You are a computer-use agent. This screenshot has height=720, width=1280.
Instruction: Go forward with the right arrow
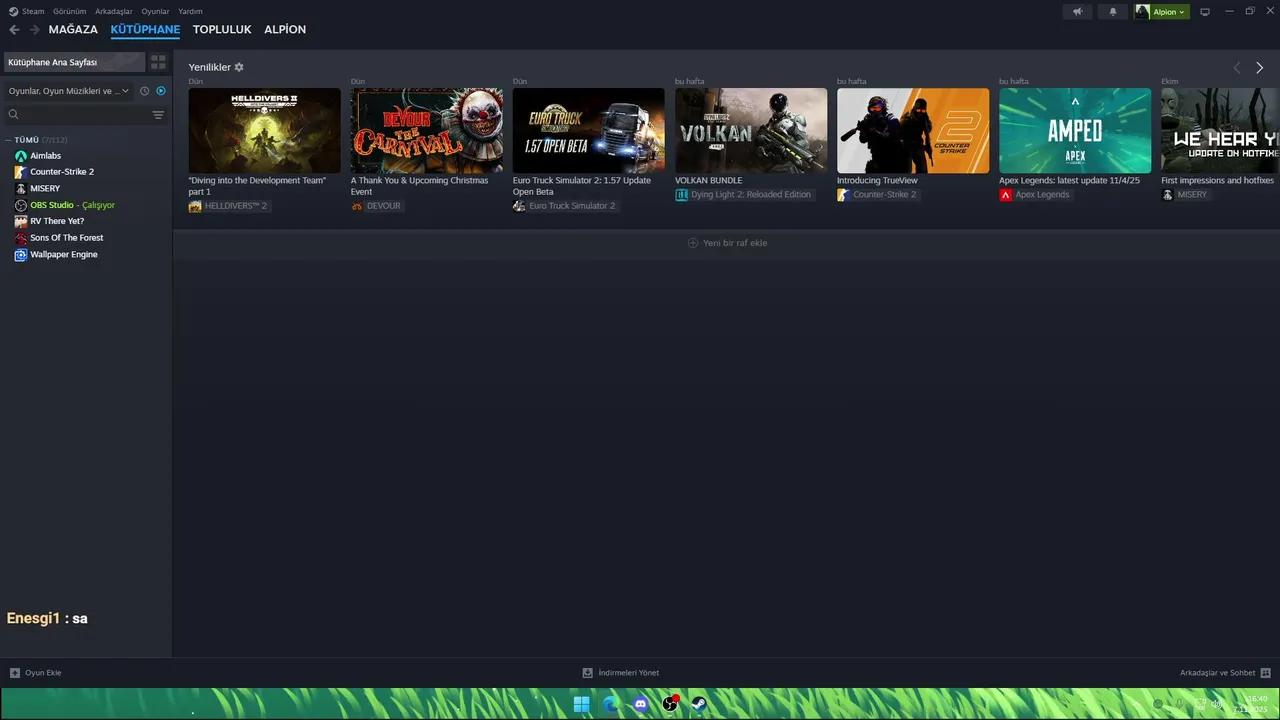click(x=34, y=30)
